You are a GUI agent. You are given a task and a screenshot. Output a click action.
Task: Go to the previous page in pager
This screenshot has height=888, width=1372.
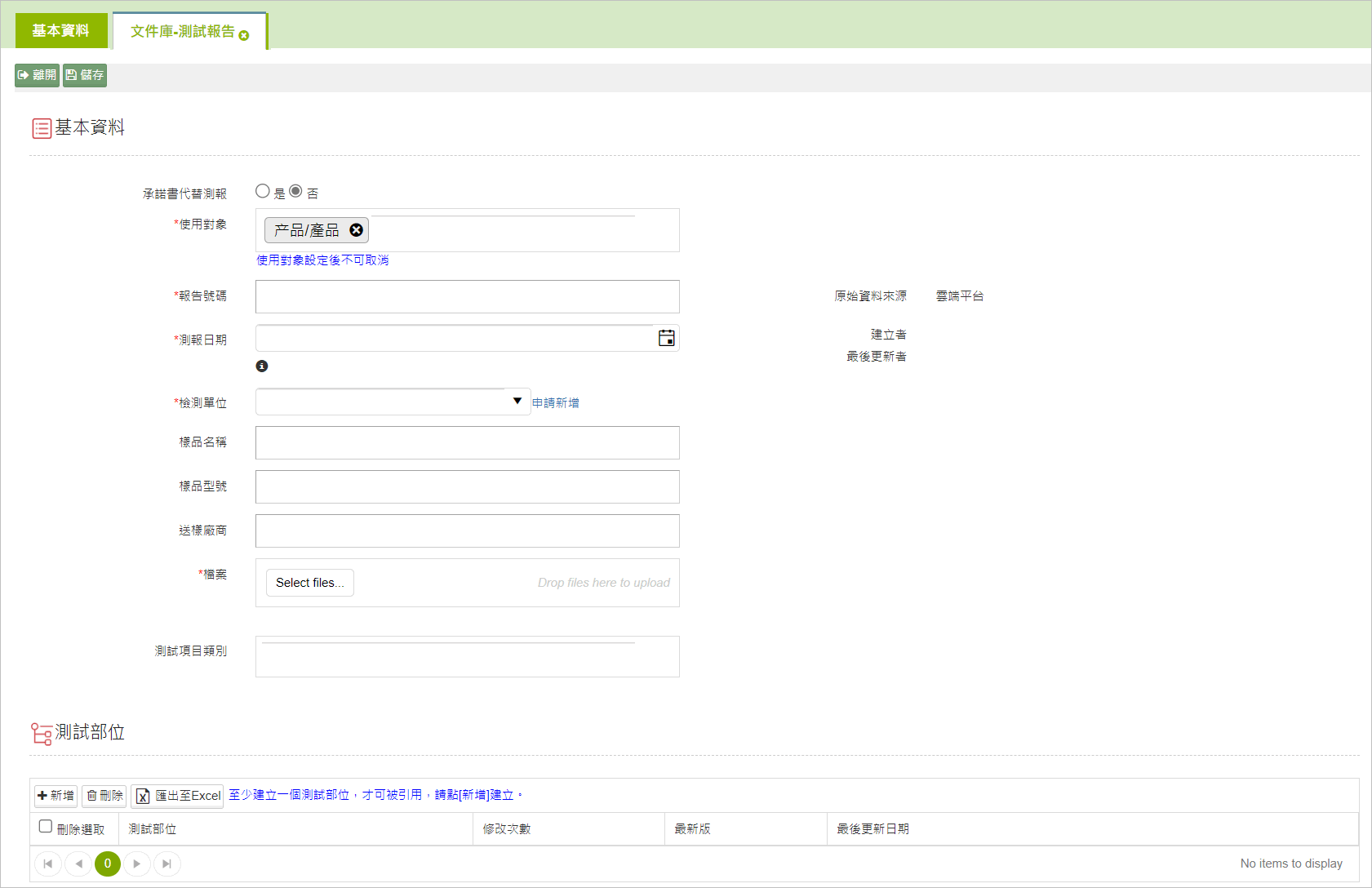click(78, 864)
